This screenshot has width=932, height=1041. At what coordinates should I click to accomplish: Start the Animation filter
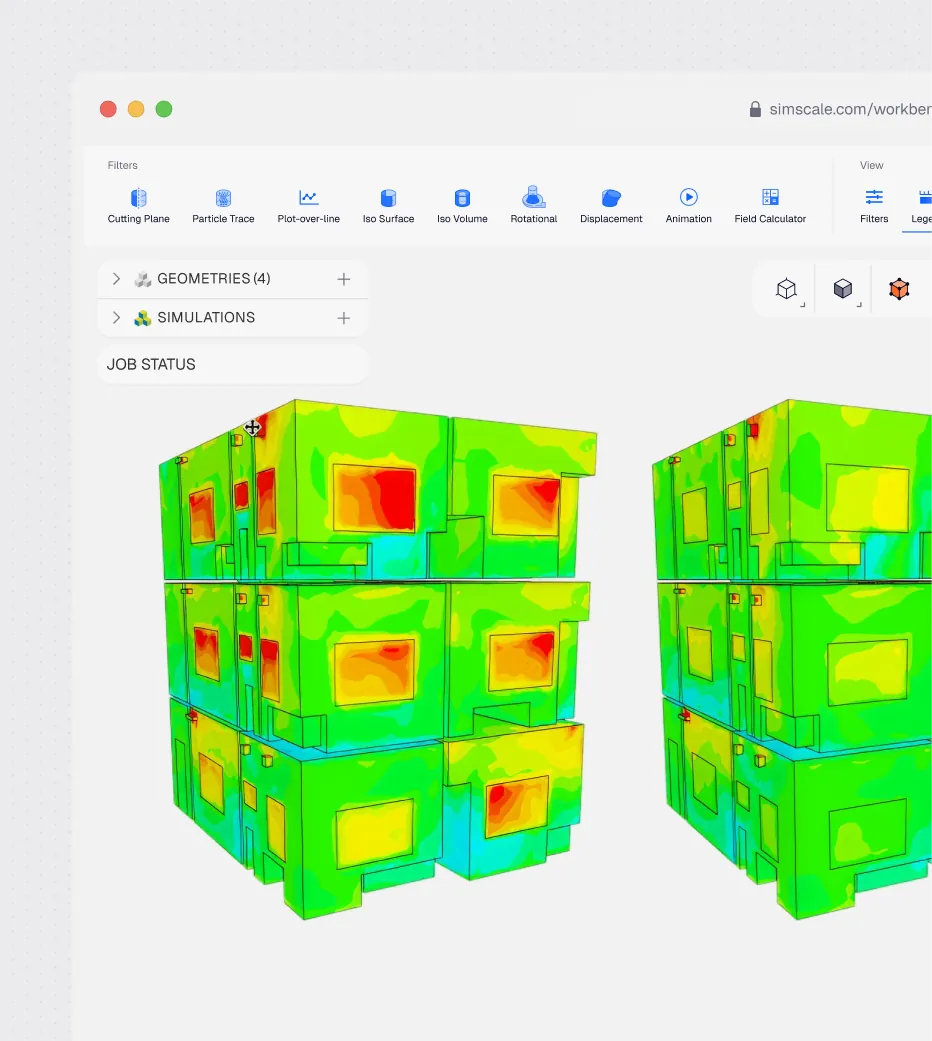pyautogui.click(x=688, y=206)
